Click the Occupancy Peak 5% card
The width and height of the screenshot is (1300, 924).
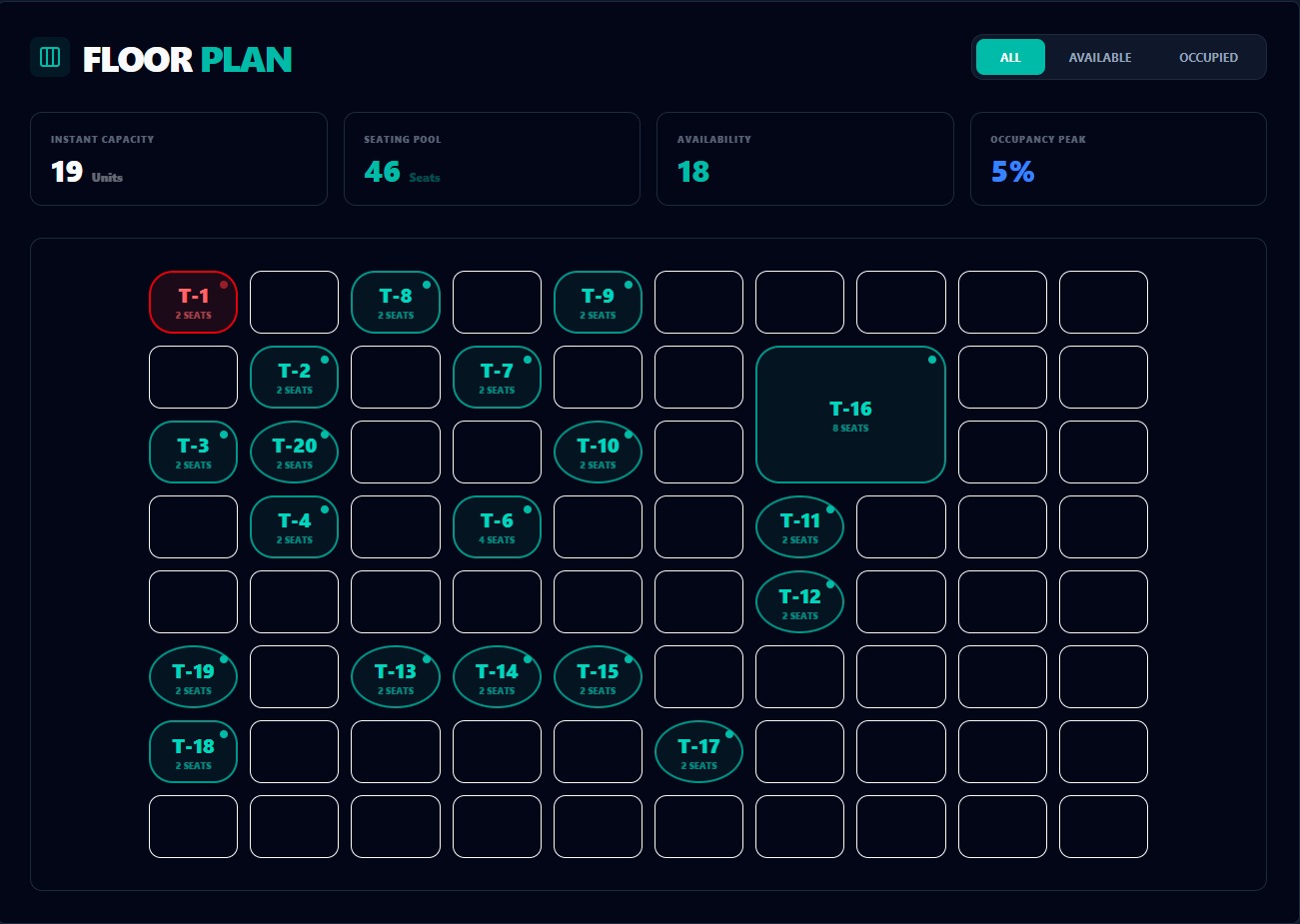(x=1117, y=159)
